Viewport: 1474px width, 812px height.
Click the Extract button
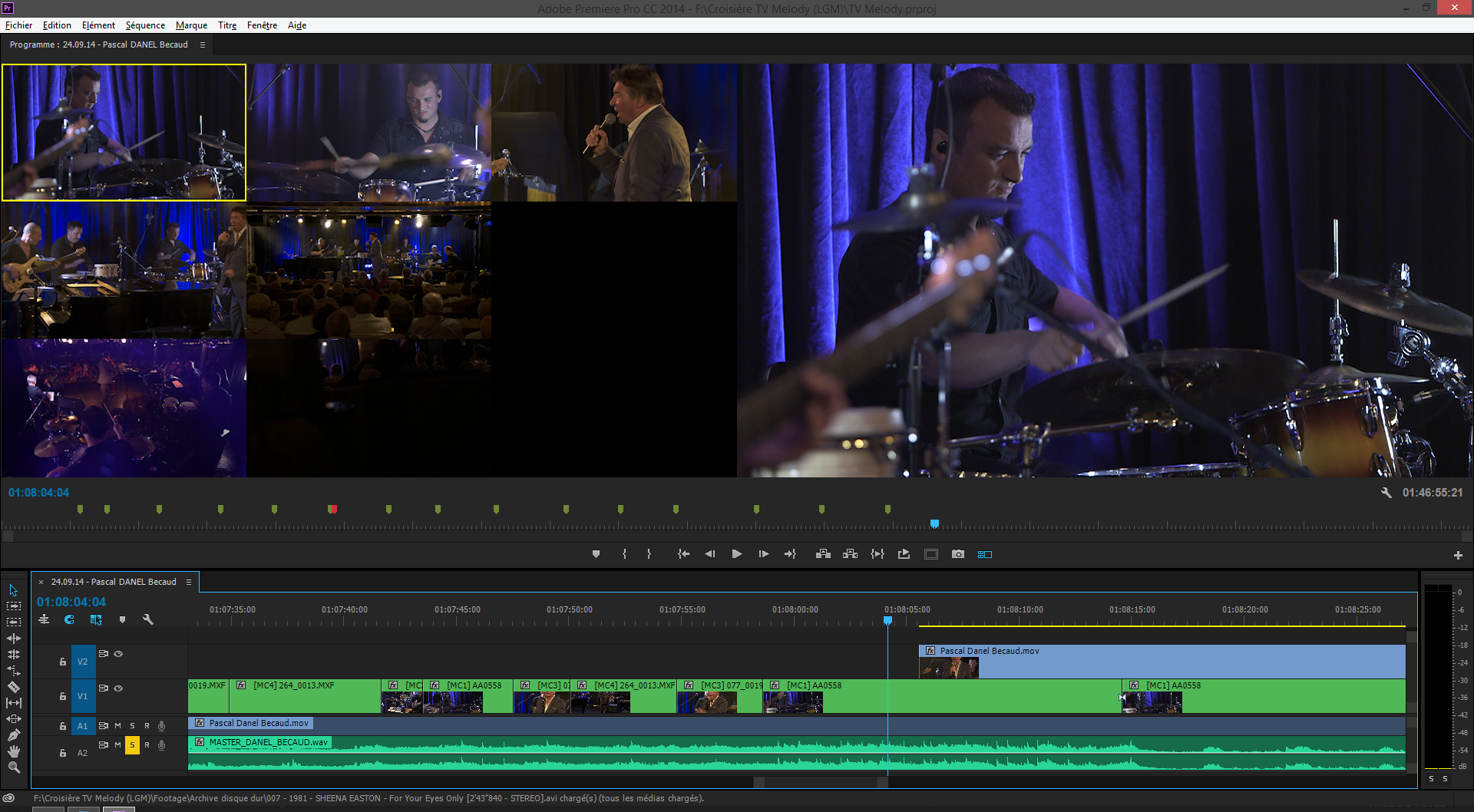tap(850, 554)
